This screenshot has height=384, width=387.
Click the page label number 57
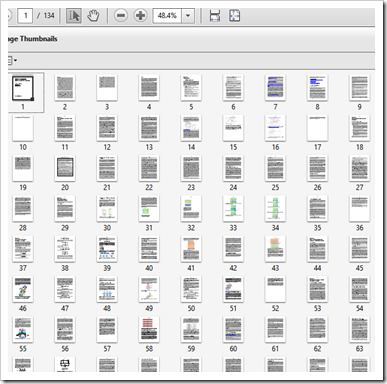[x=107, y=349]
